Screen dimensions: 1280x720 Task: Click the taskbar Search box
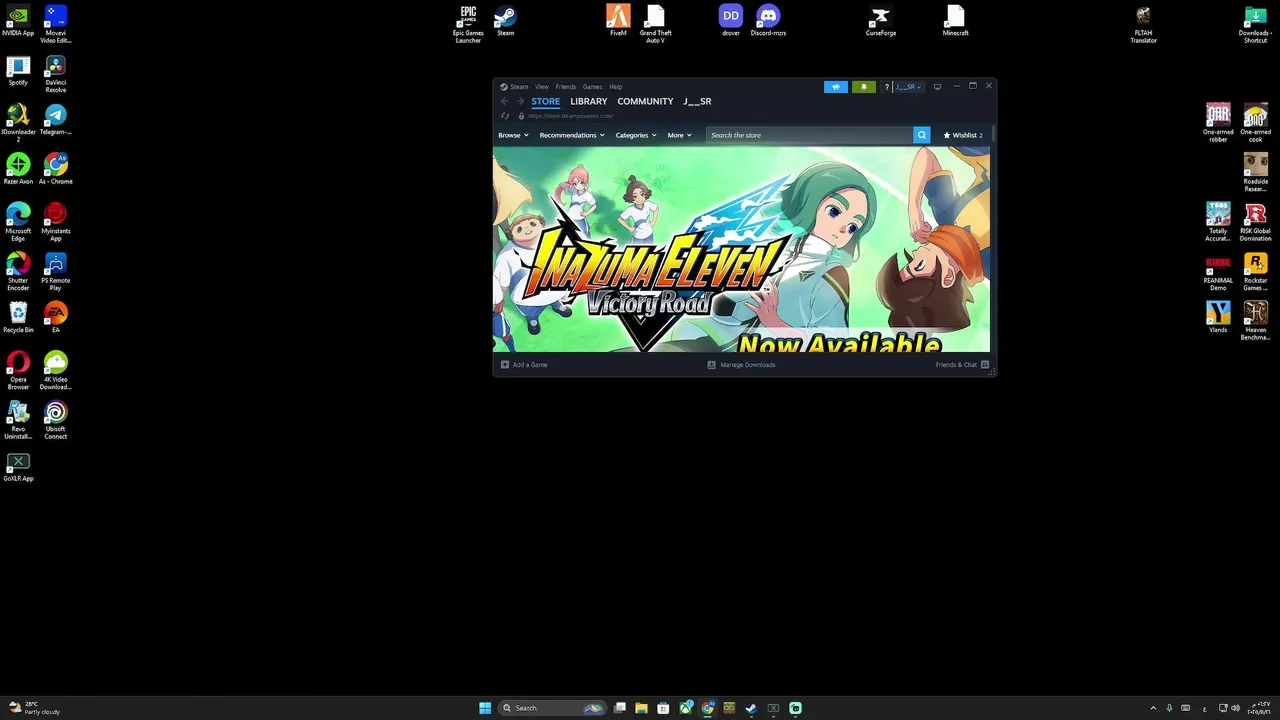point(552,708)
